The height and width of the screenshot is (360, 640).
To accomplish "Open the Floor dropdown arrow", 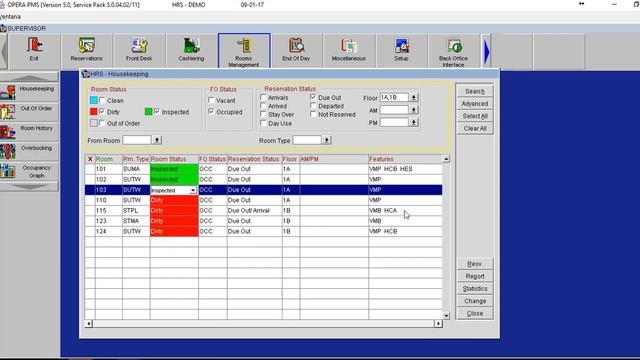I will (413, 98).
